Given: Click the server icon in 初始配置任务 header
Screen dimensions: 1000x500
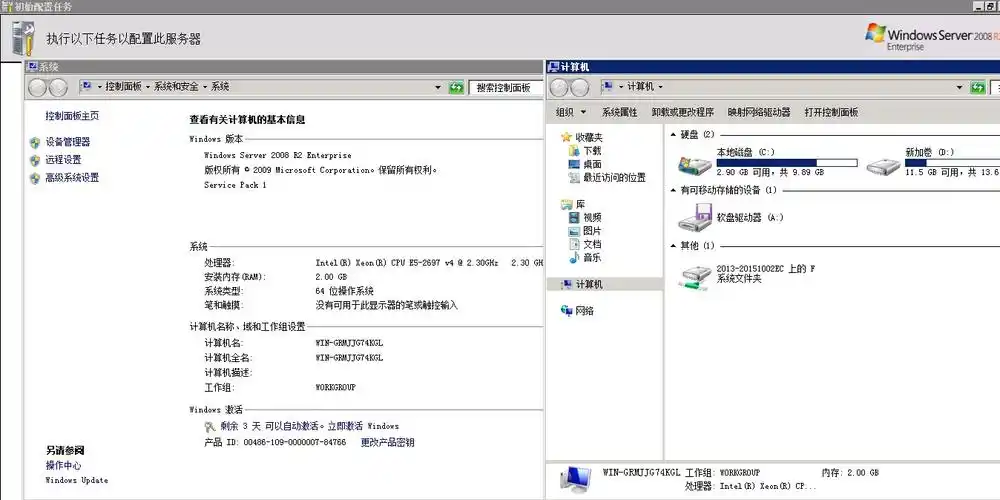Looking at the screenshot, I should pyautogui.click(x=24, y=38).
